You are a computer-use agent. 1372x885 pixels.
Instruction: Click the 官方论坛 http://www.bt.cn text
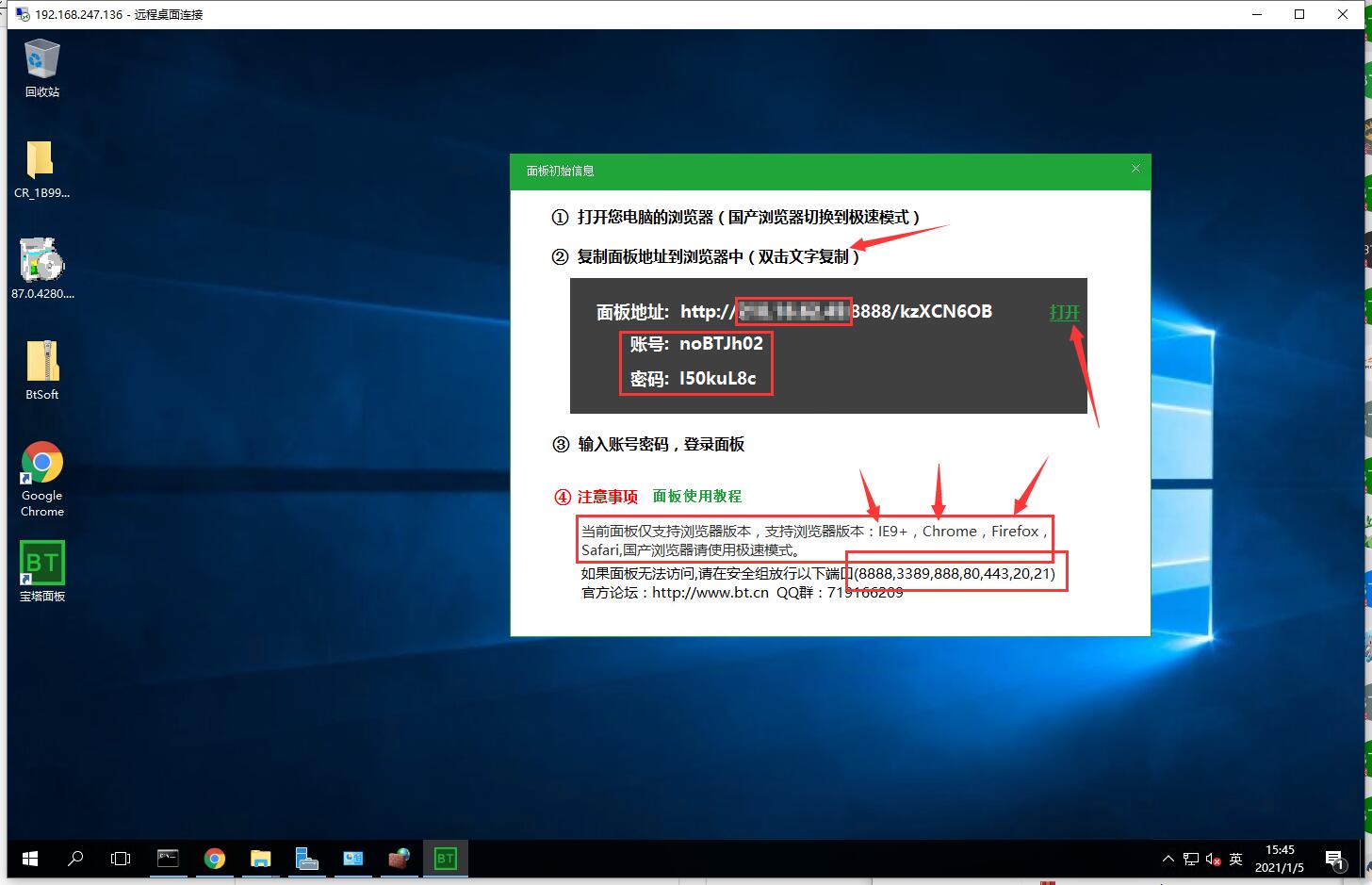[675, 593]
